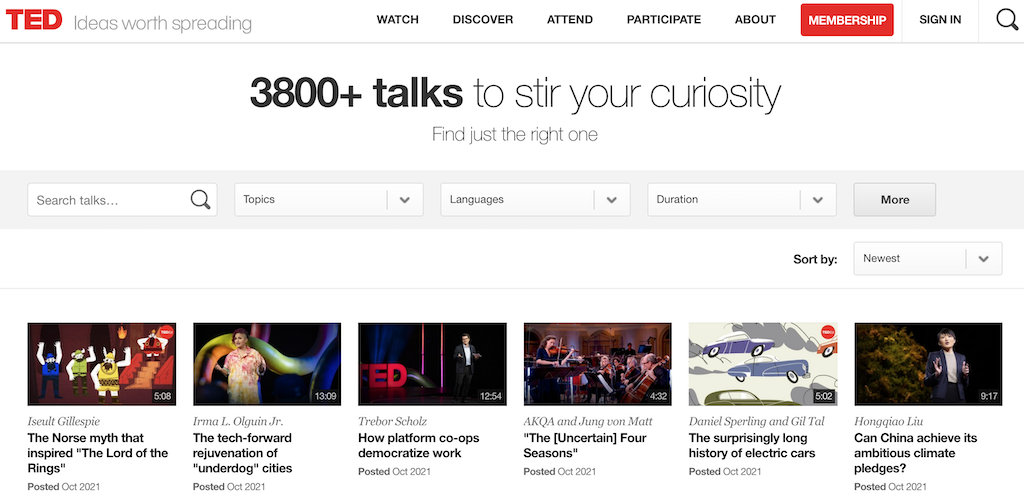1024x499 pixels.
Task: Open the Sort by Newest dropdown
Action: click(927, 259)
